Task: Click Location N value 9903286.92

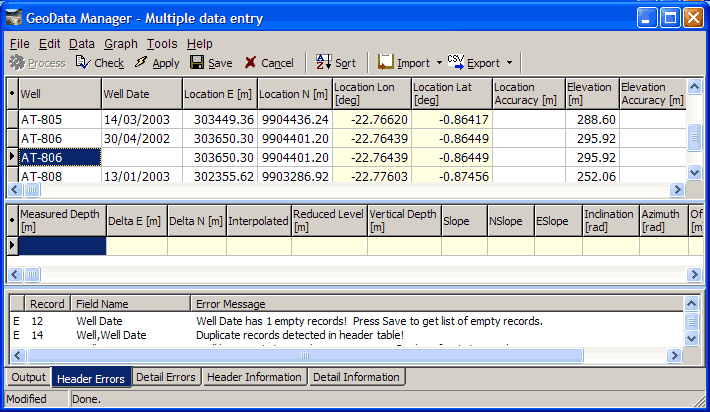Action: click(295, 175)
